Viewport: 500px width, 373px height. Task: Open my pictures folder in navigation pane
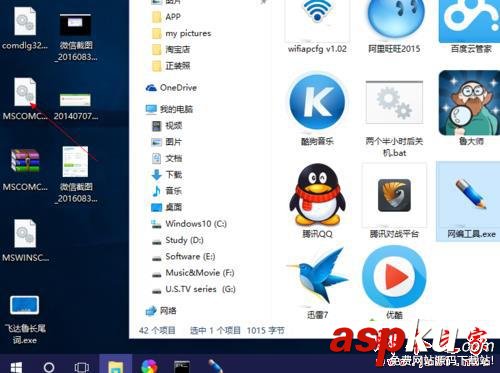pos(181,33)
